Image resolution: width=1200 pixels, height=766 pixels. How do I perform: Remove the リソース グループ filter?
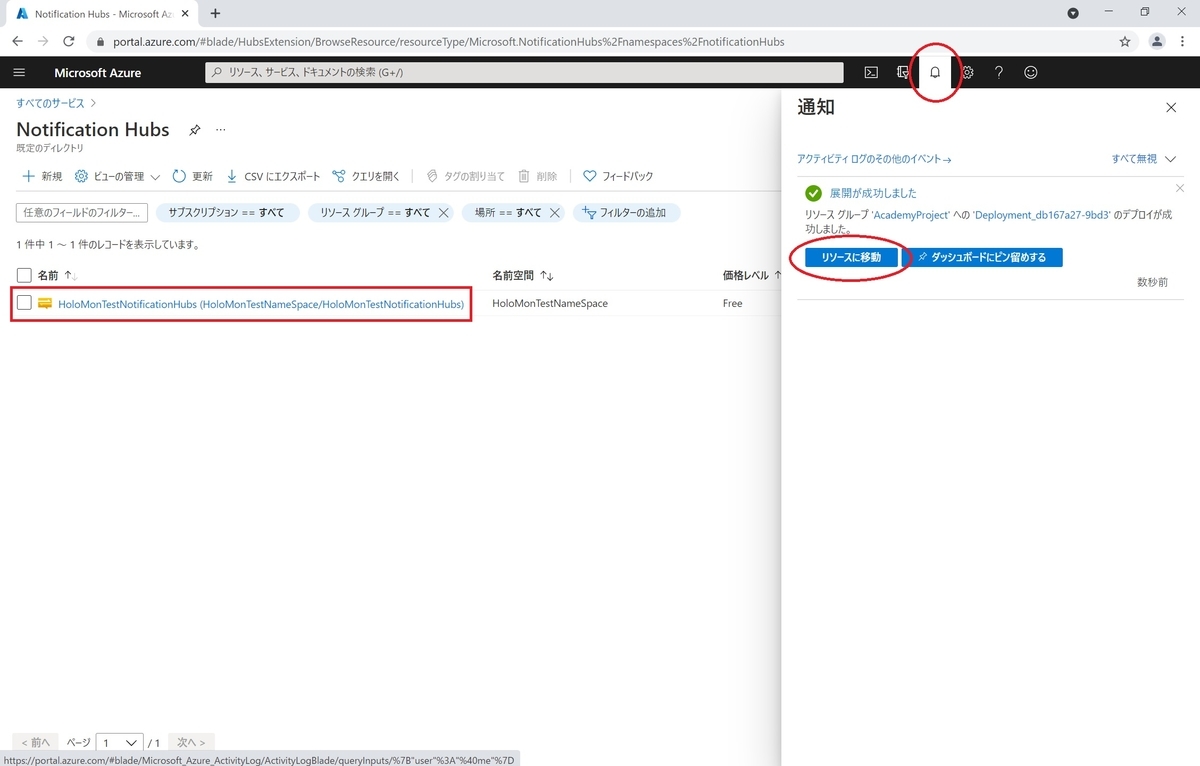point(443,213)
